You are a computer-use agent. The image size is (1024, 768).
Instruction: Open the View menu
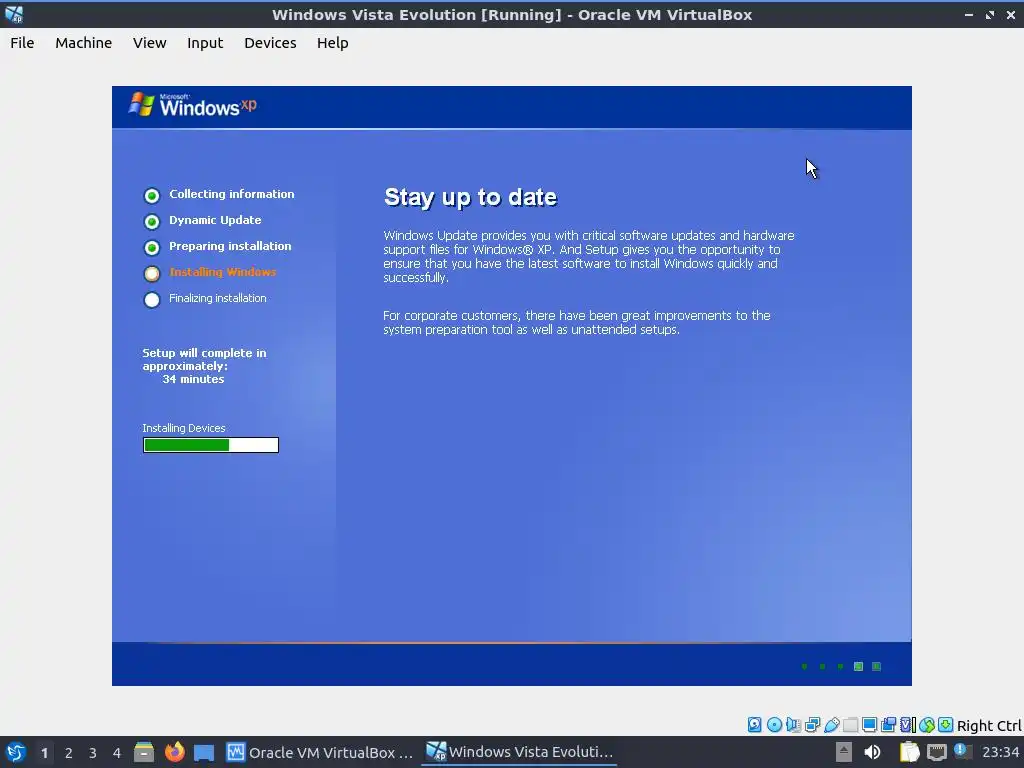pos(150,42)
